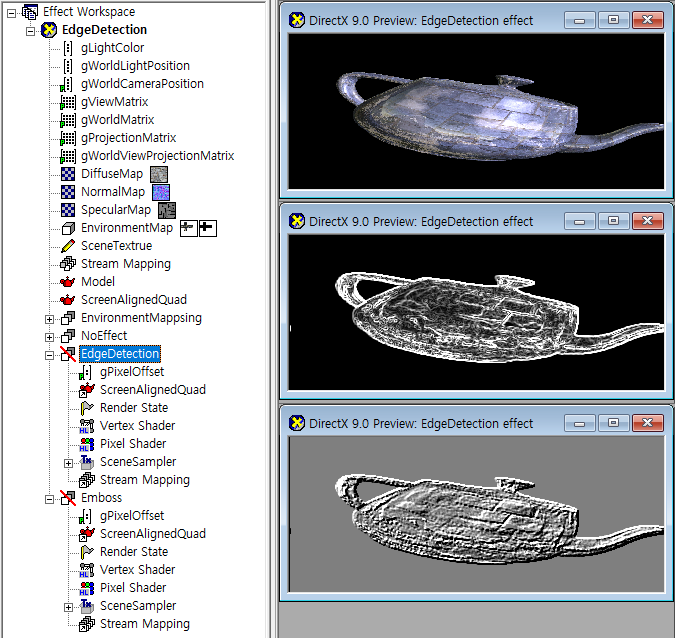Minimize the middle DirectX preview window
675x638 pixels.
(x=579, y=221)
